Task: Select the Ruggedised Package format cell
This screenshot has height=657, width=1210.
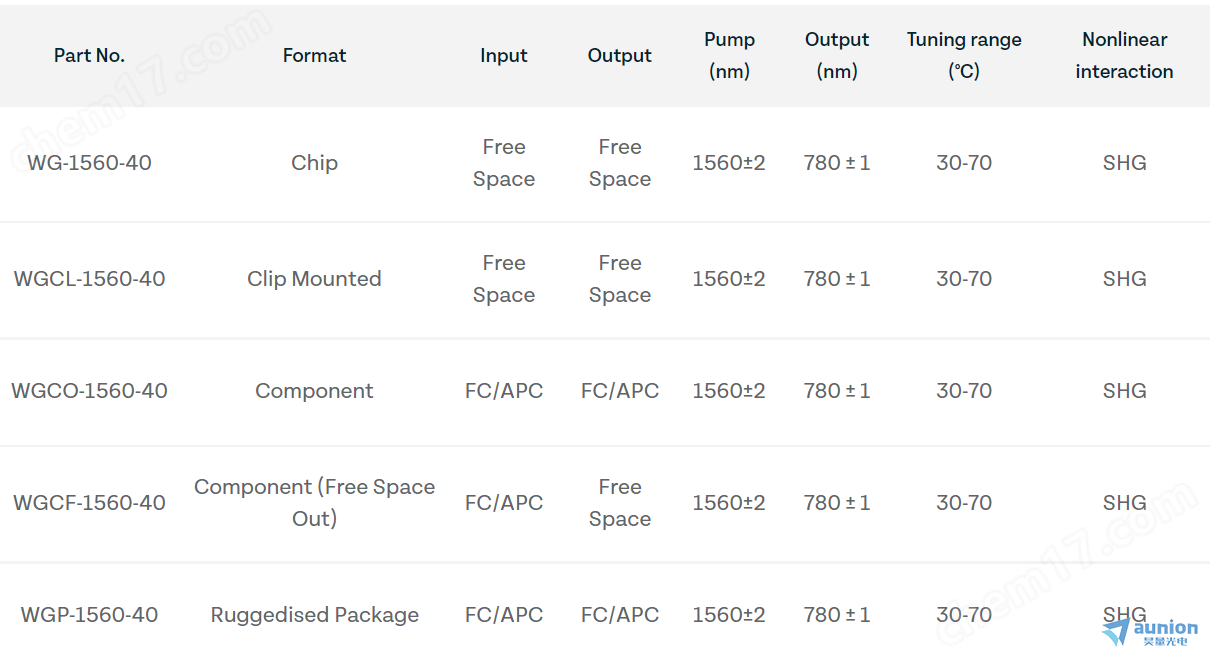Action: [314, 615]
